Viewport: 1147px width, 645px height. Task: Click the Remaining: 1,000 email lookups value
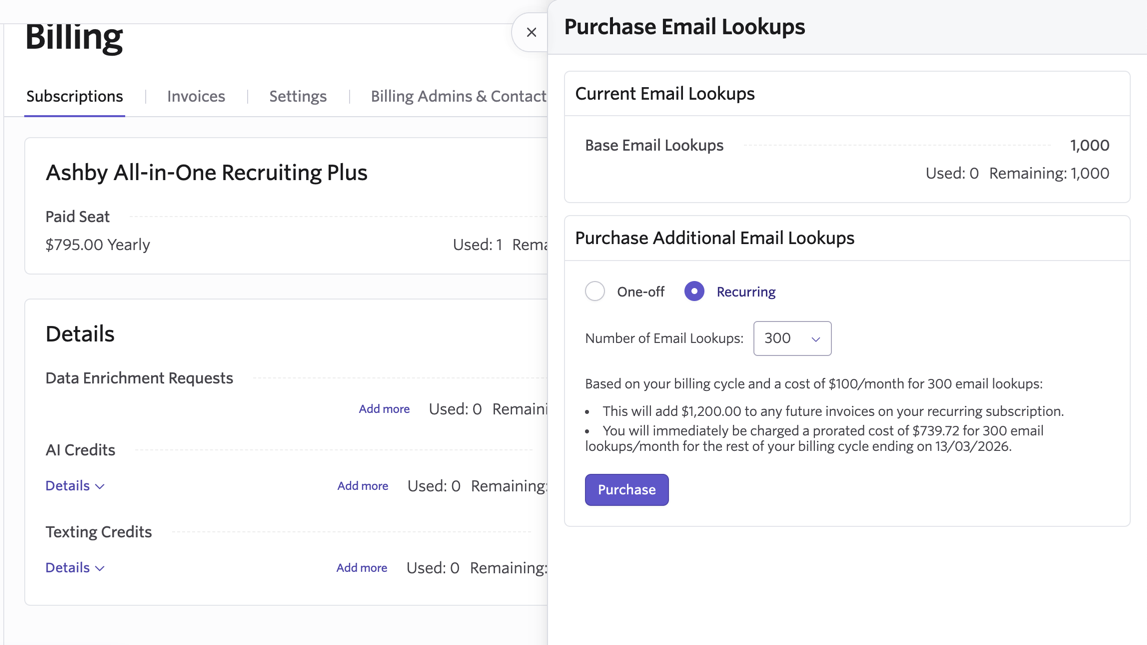point(1049,173)
